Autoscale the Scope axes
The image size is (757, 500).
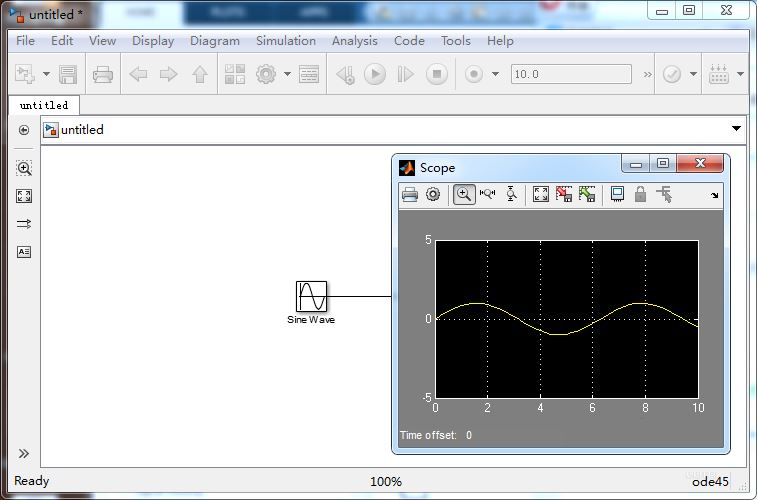coord(541,194)
